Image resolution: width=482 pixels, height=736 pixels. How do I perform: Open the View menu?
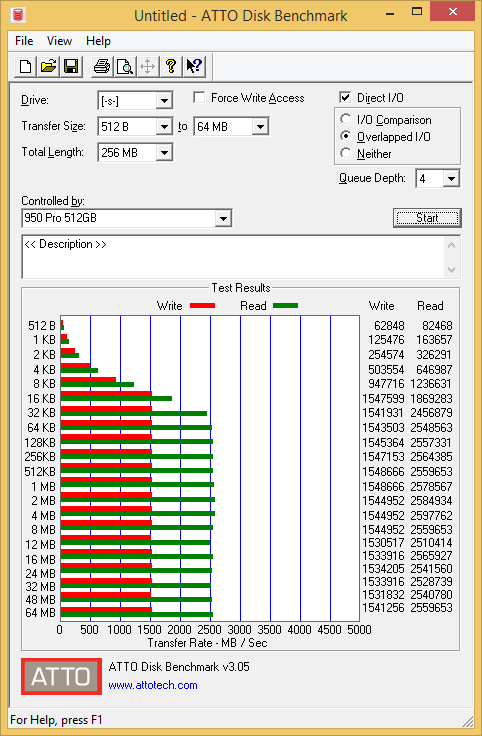click(59, 41)
